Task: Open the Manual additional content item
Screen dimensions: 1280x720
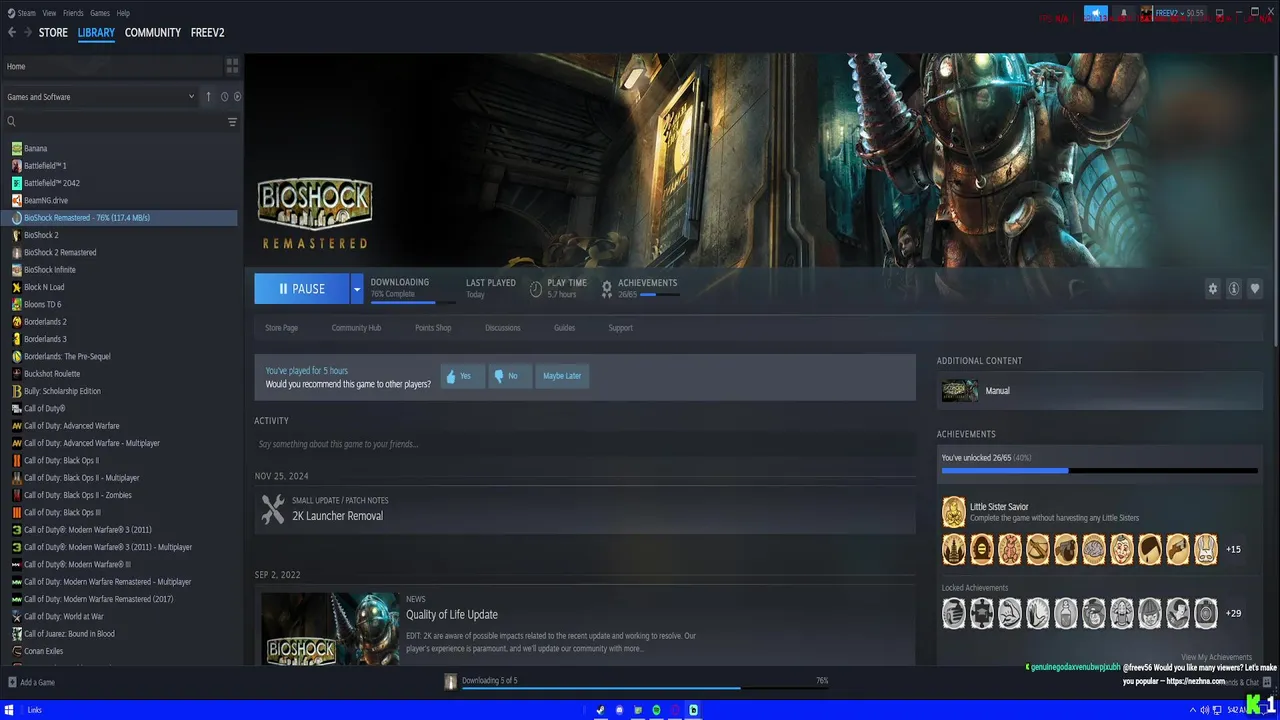Action: (1100, 391)
